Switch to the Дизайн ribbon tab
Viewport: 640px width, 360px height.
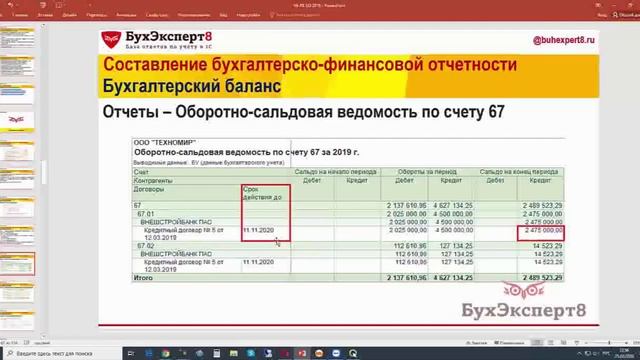(x=70, y=15)
